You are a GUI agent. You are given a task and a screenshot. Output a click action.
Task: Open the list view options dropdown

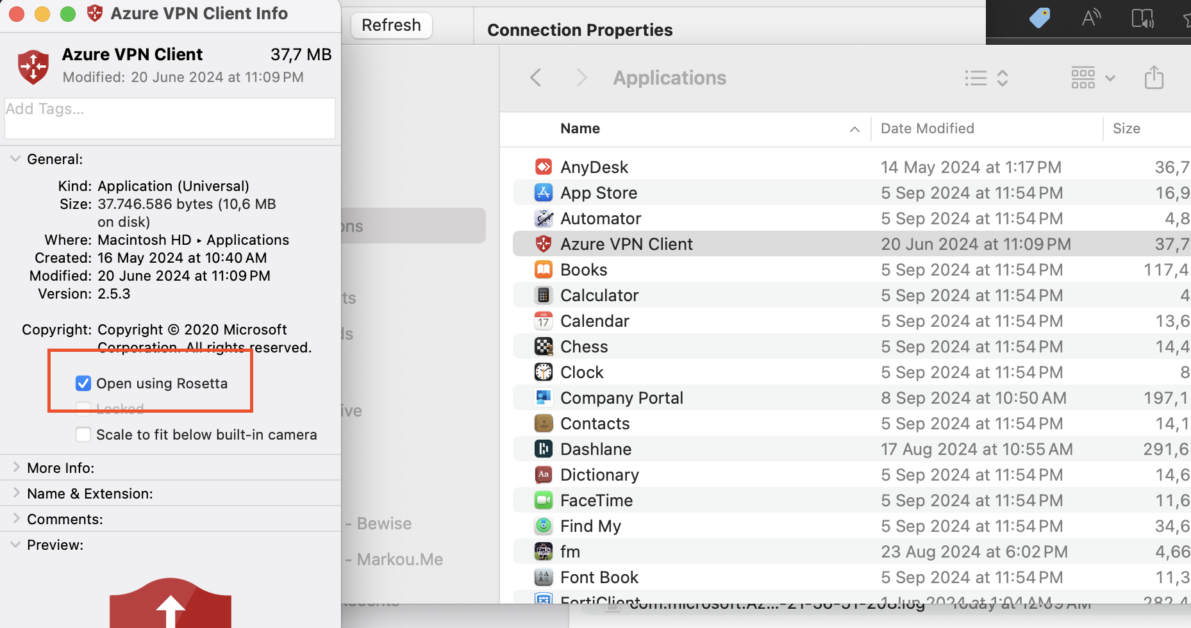[x=986, y=77]
